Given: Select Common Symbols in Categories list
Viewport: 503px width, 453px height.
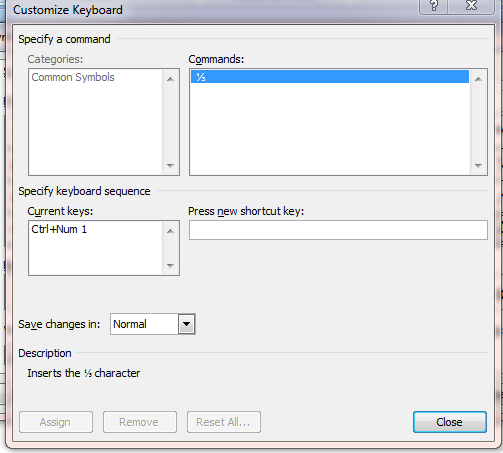Looking at the screenshot, I should 73,77.
